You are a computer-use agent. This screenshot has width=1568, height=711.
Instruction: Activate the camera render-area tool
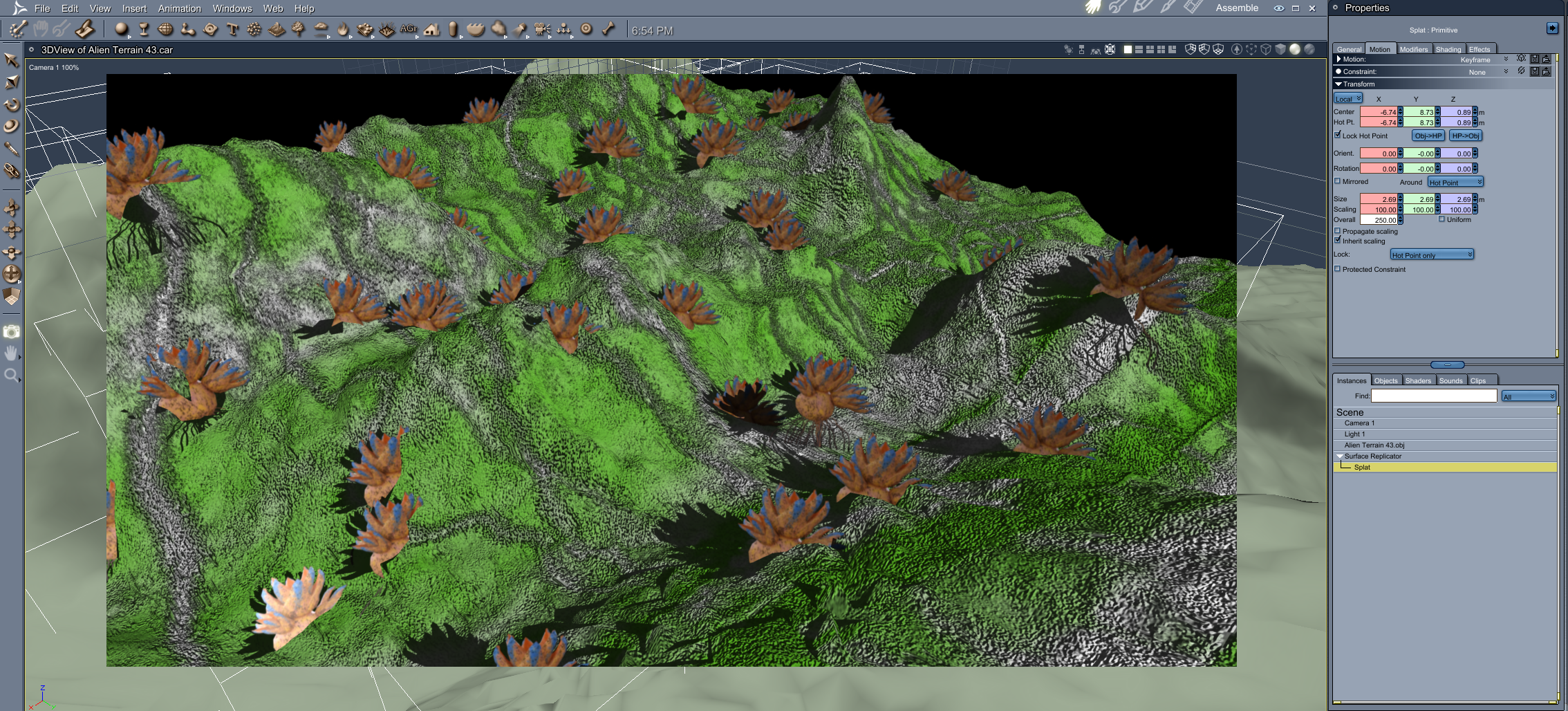click(x=11, y=332)
